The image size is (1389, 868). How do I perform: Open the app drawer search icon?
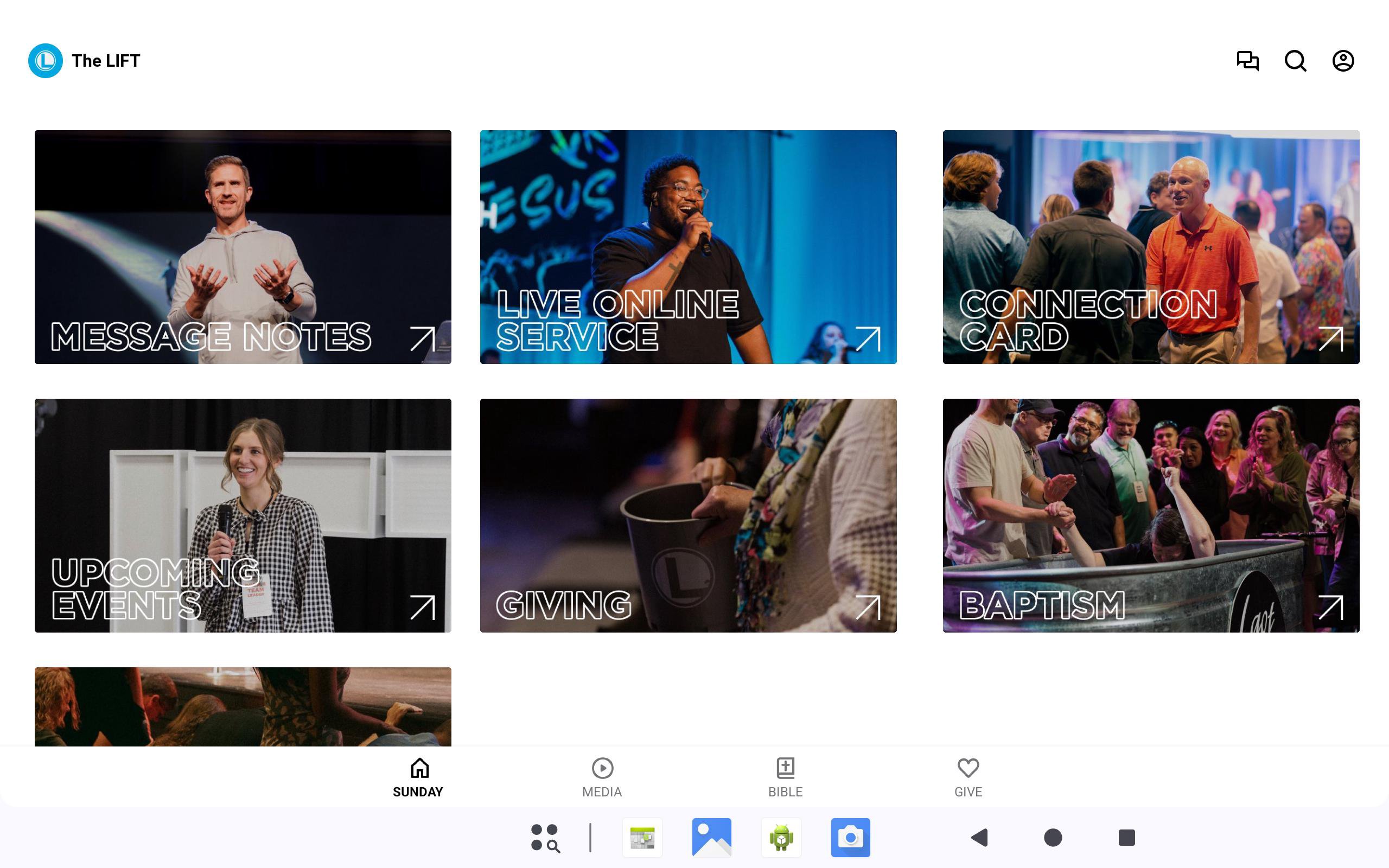[x=545, y=838]
